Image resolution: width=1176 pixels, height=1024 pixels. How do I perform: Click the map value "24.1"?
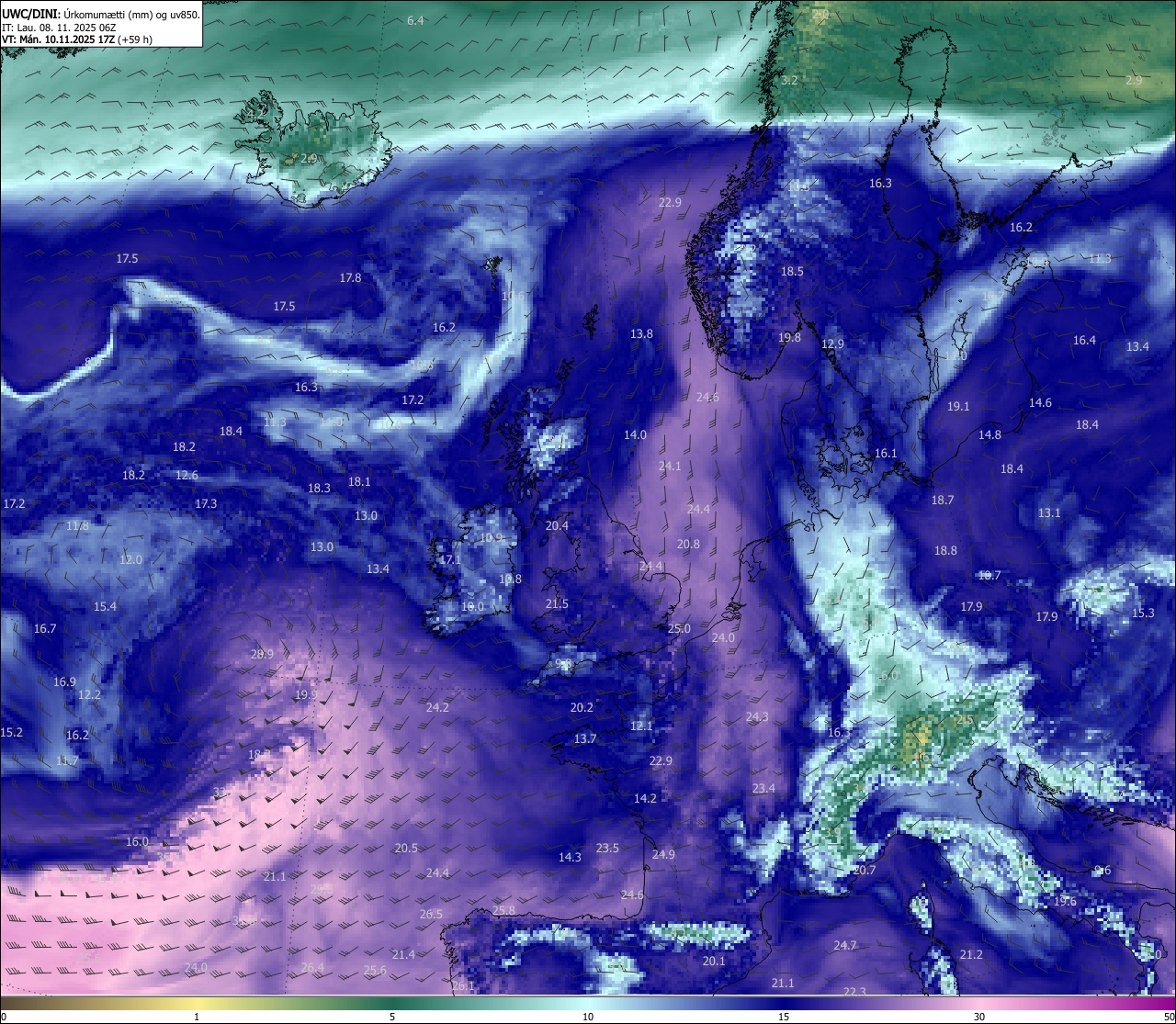[x=670, y=467]
